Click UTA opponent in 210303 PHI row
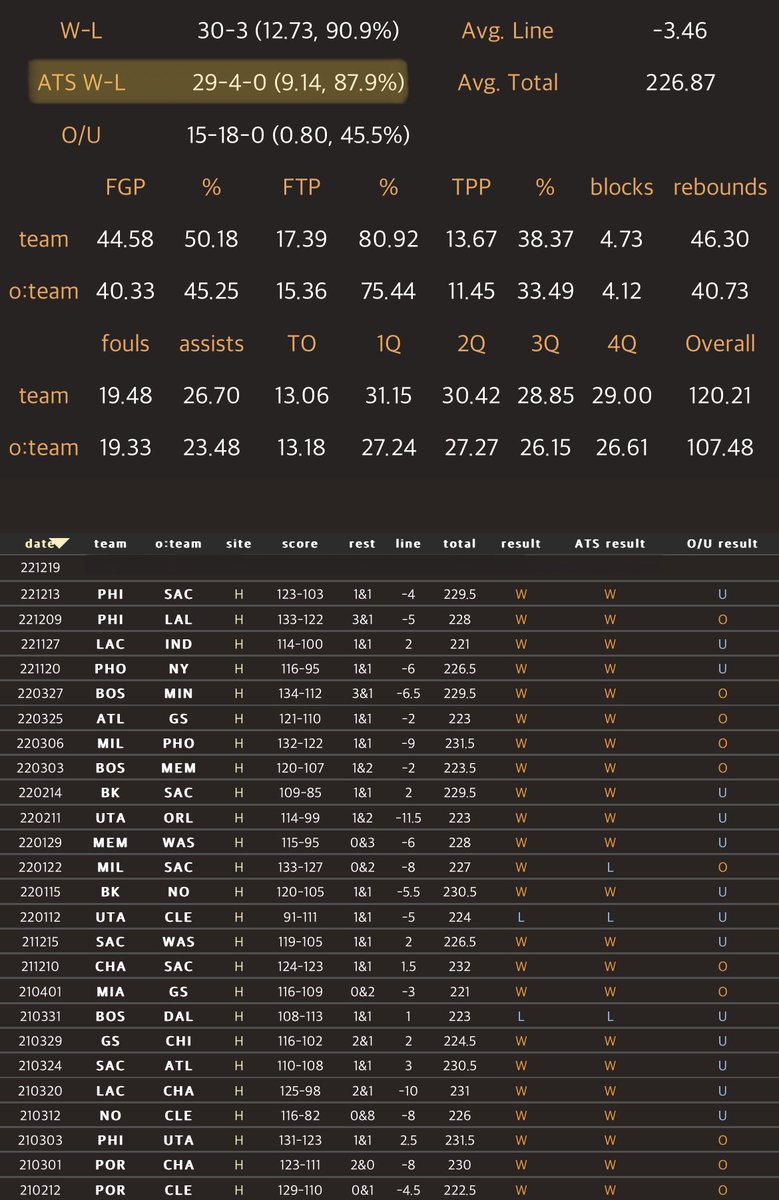 pyautogui.click(x=179, y=1141)
